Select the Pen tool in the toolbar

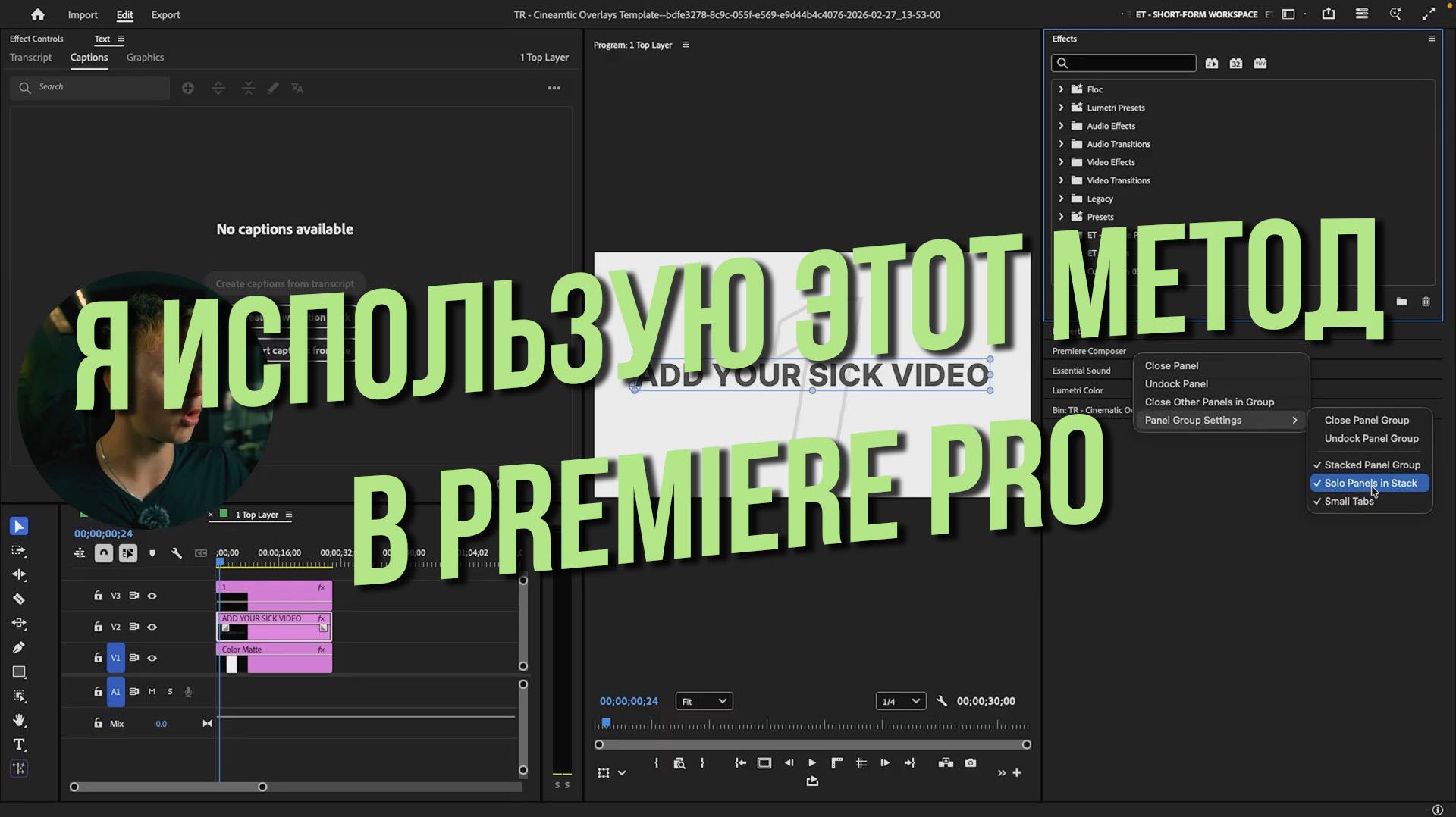click(x=19, y=647)
